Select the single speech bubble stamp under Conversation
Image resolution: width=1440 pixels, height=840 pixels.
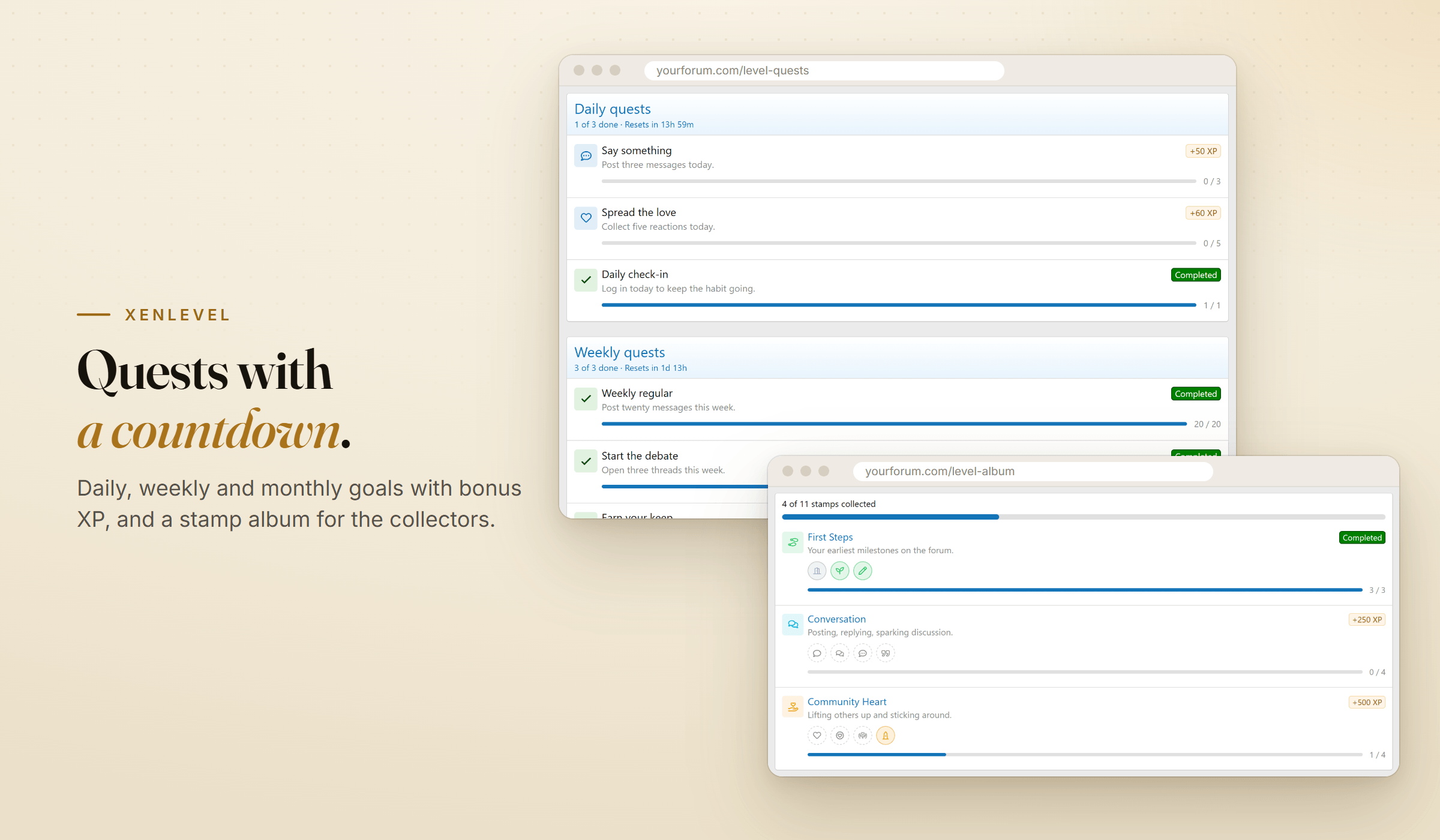point(817,653)
